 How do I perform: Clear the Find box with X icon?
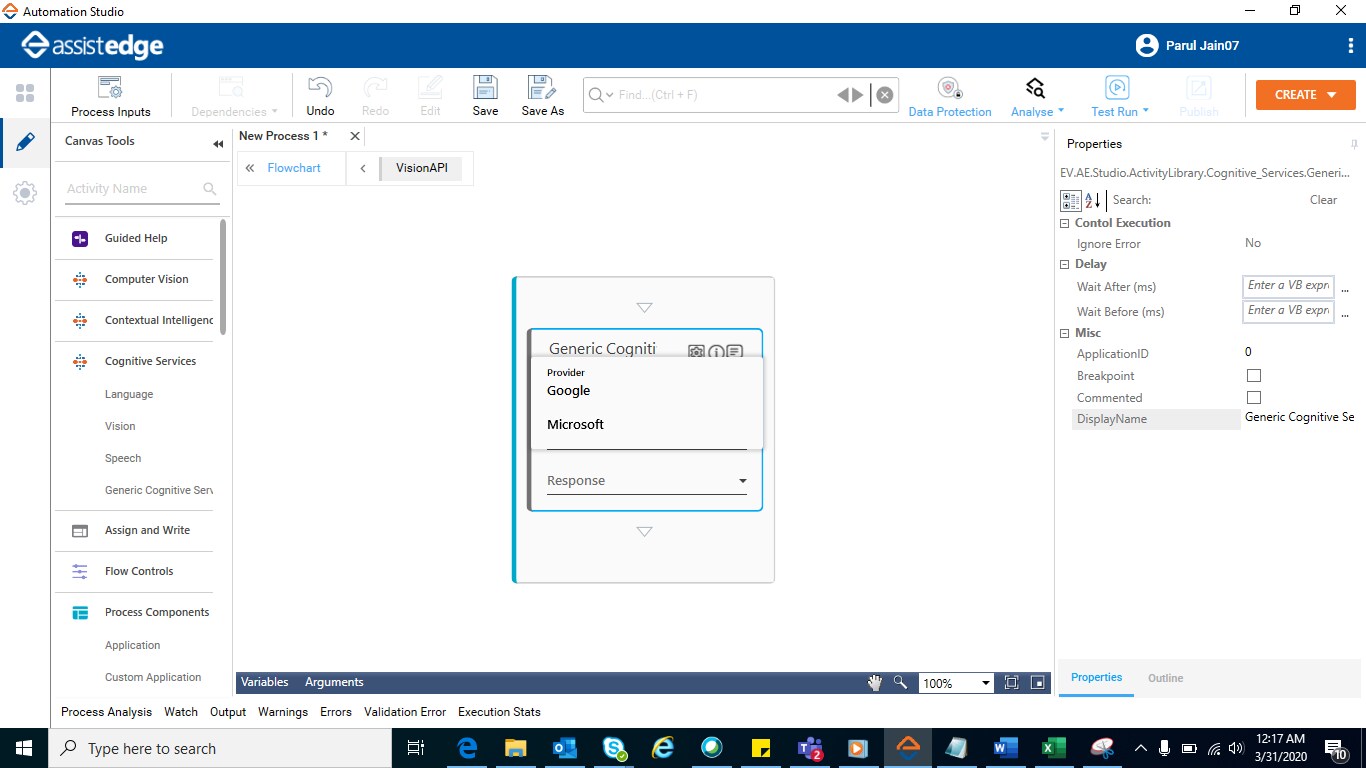(x=885, y=95)
